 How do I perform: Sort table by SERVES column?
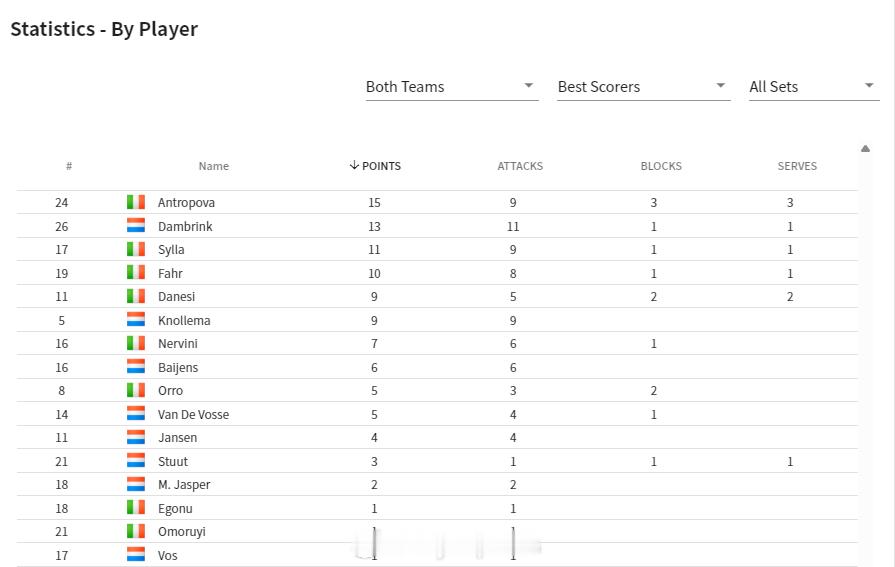797,166
